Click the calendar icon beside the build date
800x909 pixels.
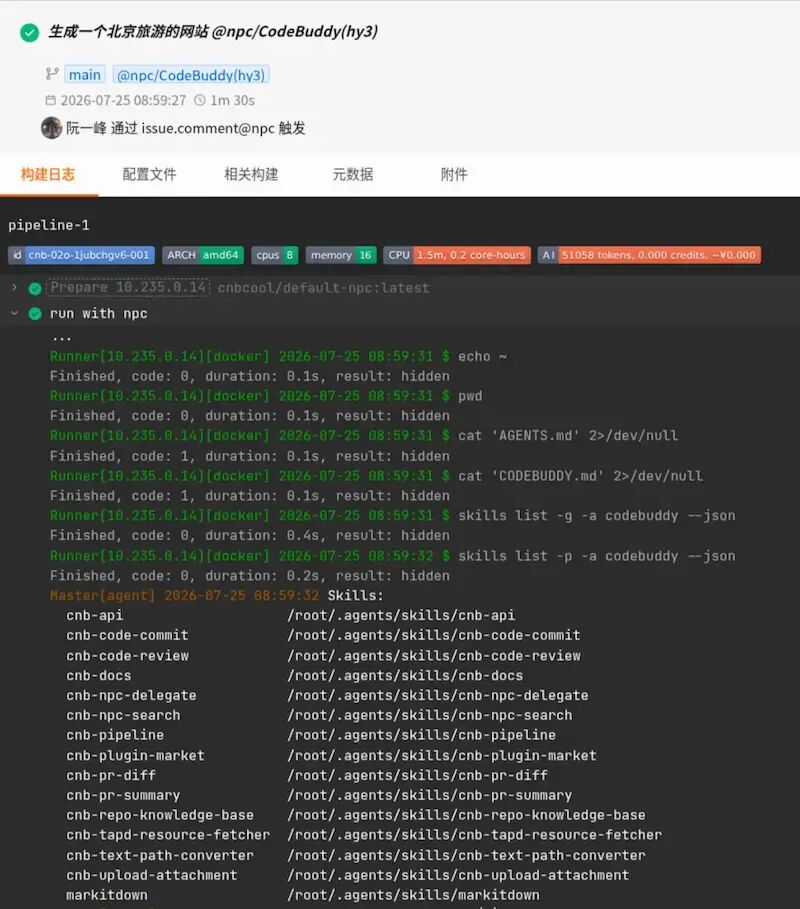51,100
